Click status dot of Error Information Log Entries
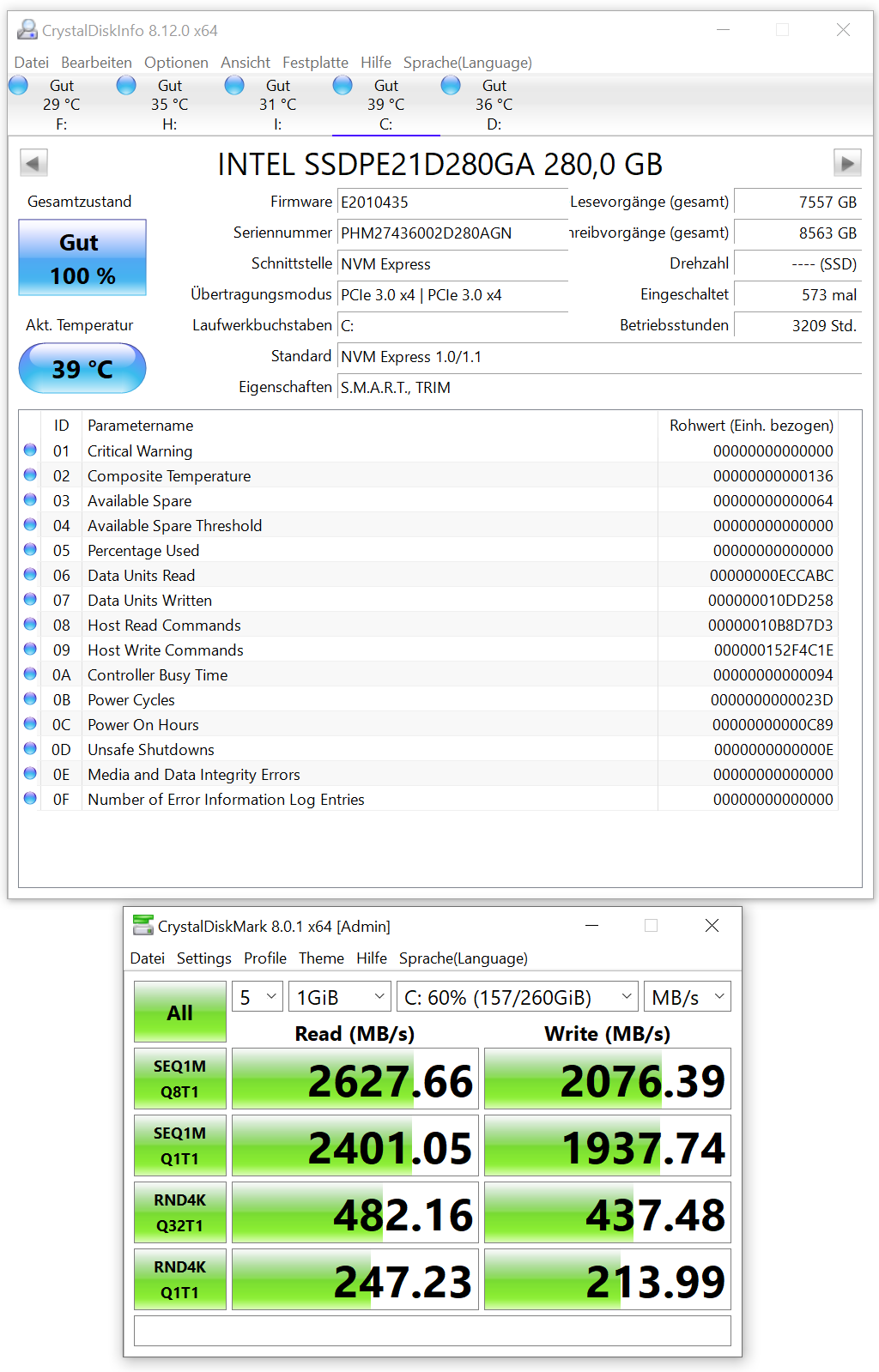Viewport: 879px width, 1372px height. tap(30, 798)
